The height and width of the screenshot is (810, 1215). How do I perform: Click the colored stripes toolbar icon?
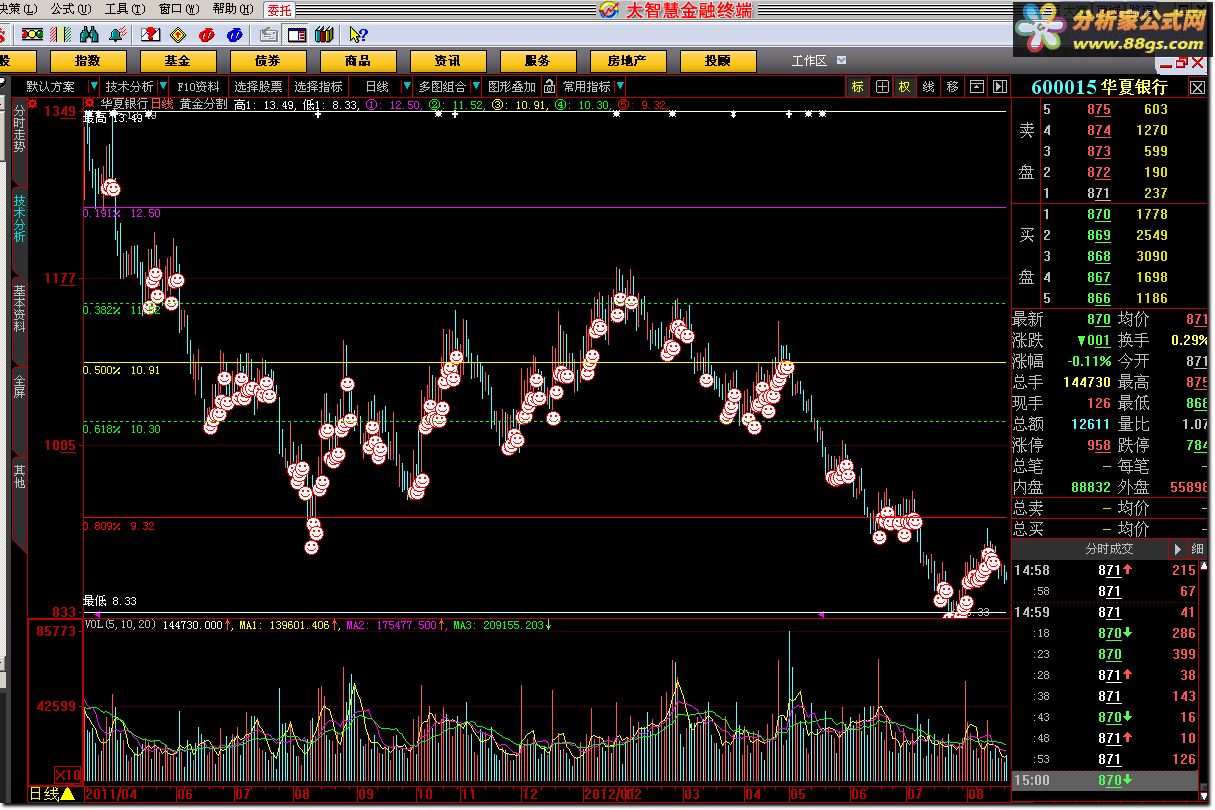tap(59, 35)
